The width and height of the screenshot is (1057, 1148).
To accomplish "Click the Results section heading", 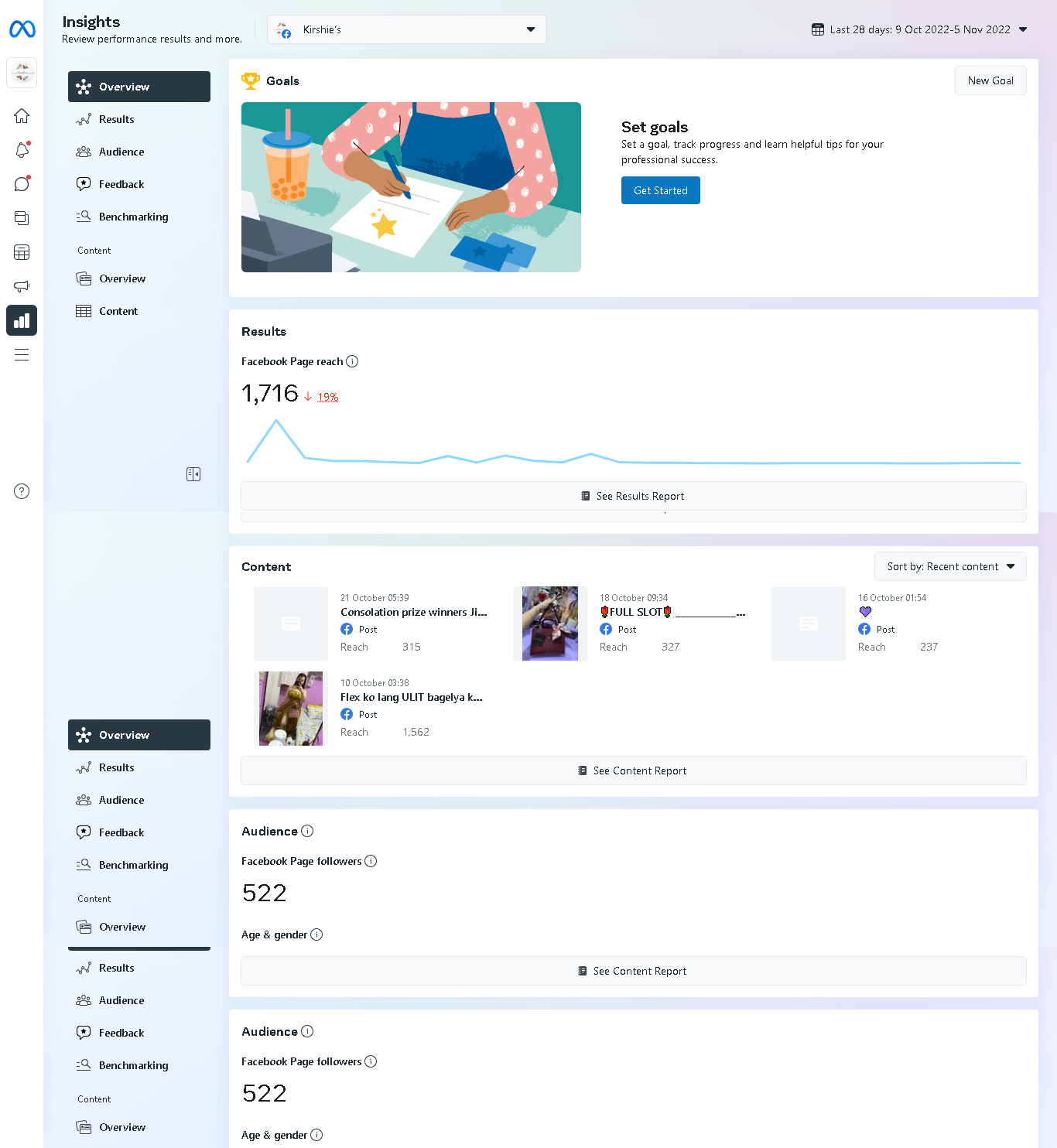I will [264, 331].
